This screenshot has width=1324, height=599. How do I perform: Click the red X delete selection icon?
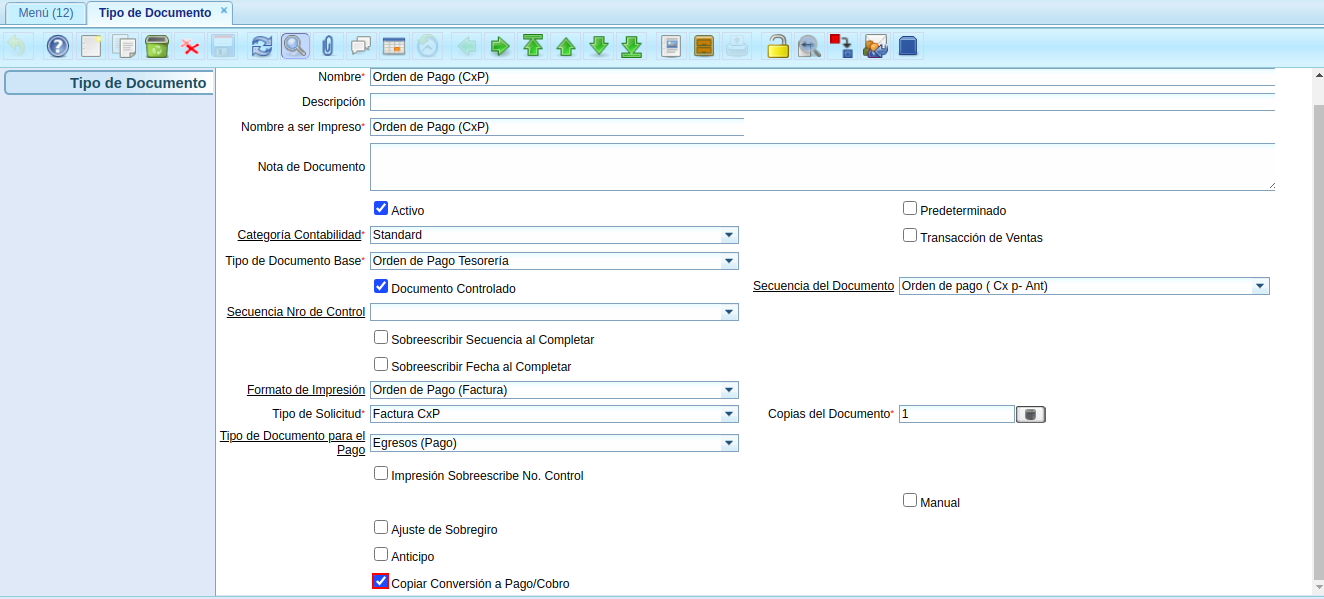[190, 46]
